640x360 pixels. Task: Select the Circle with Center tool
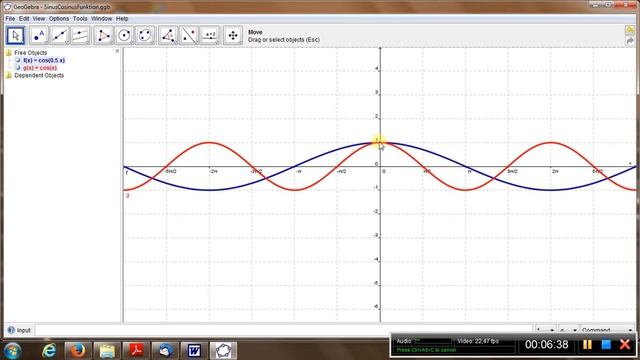pyautogui.click(x=124, y=36)
